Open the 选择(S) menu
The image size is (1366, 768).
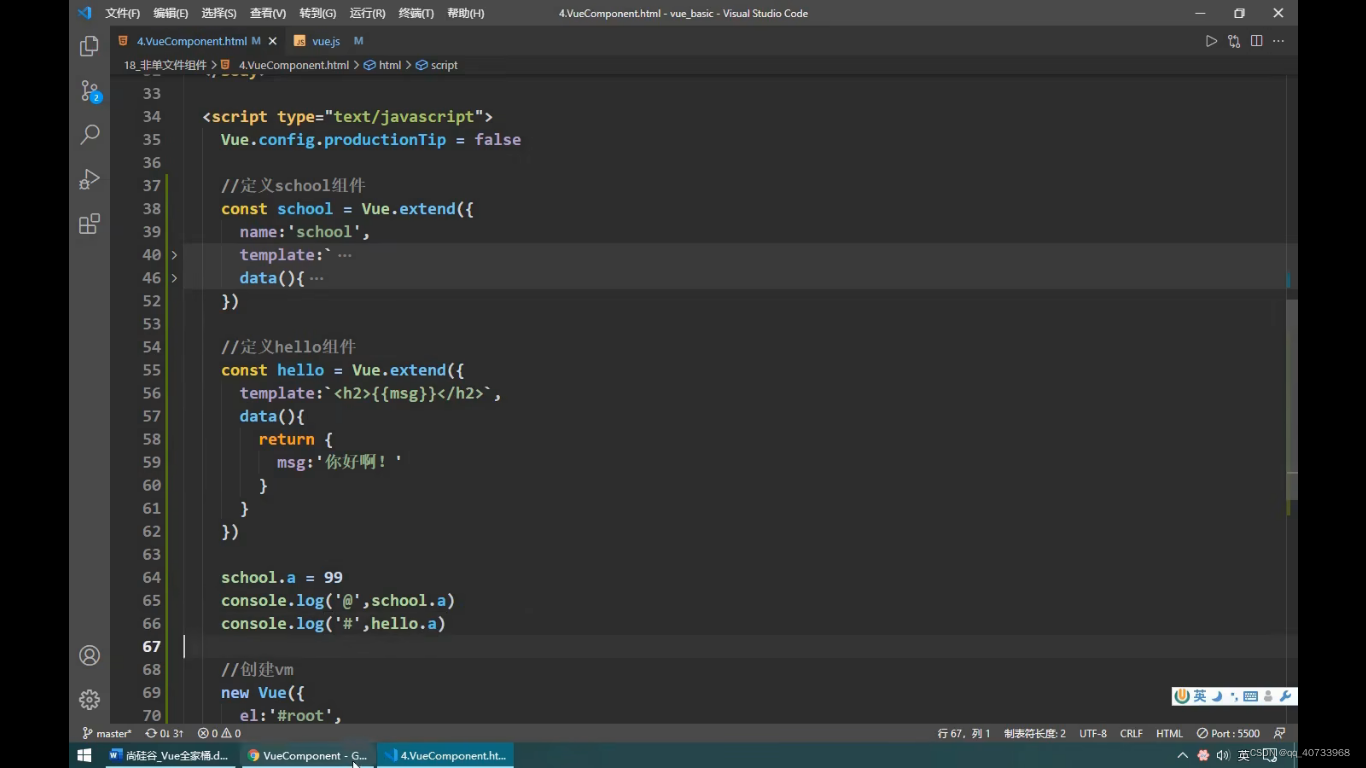click(x=219, y=13)
